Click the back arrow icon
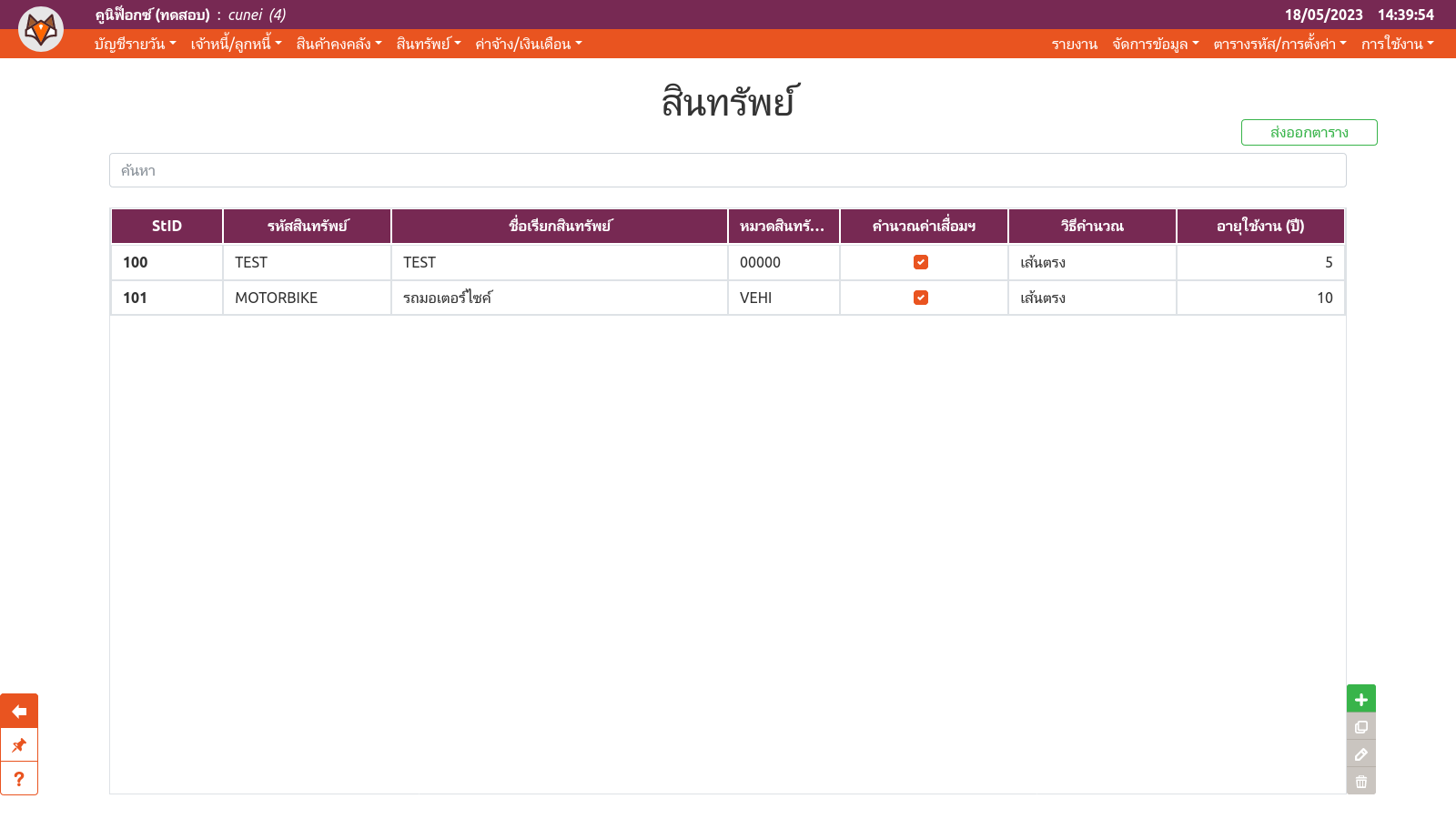The width and height of the screenshot is (1456, 819). click(19, 712)
